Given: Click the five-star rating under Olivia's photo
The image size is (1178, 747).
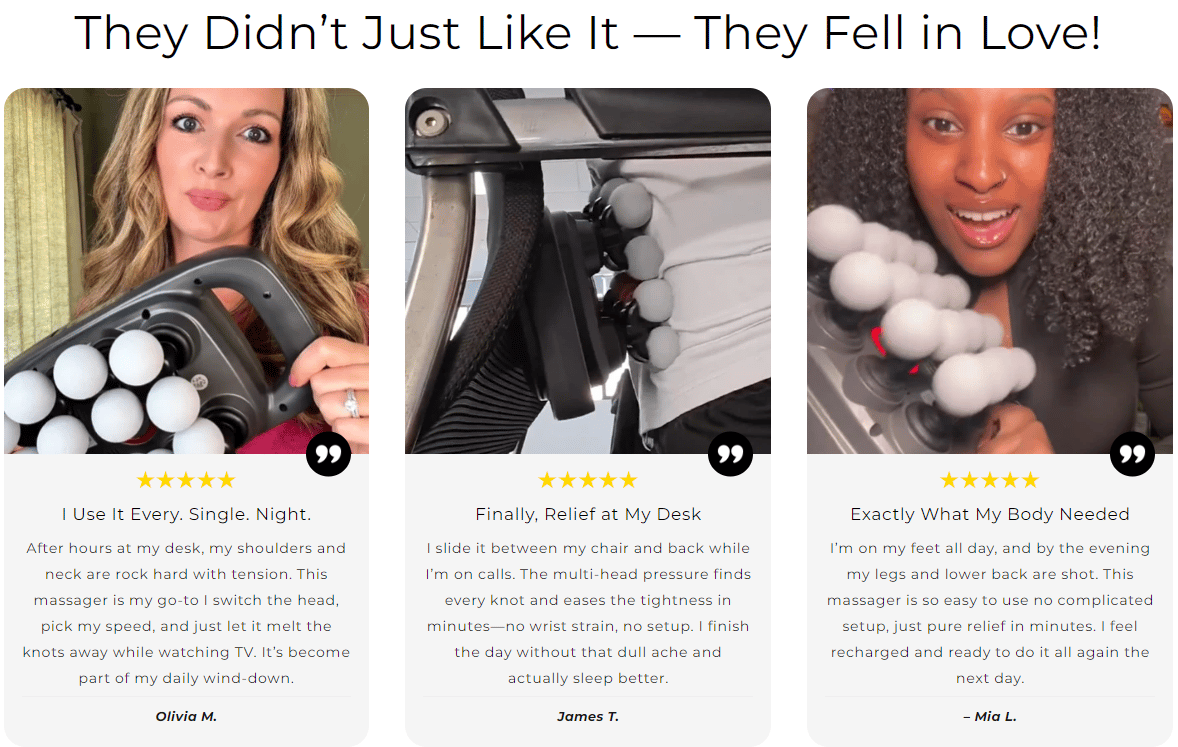Looking at the screenshot, I should (186, 480).
